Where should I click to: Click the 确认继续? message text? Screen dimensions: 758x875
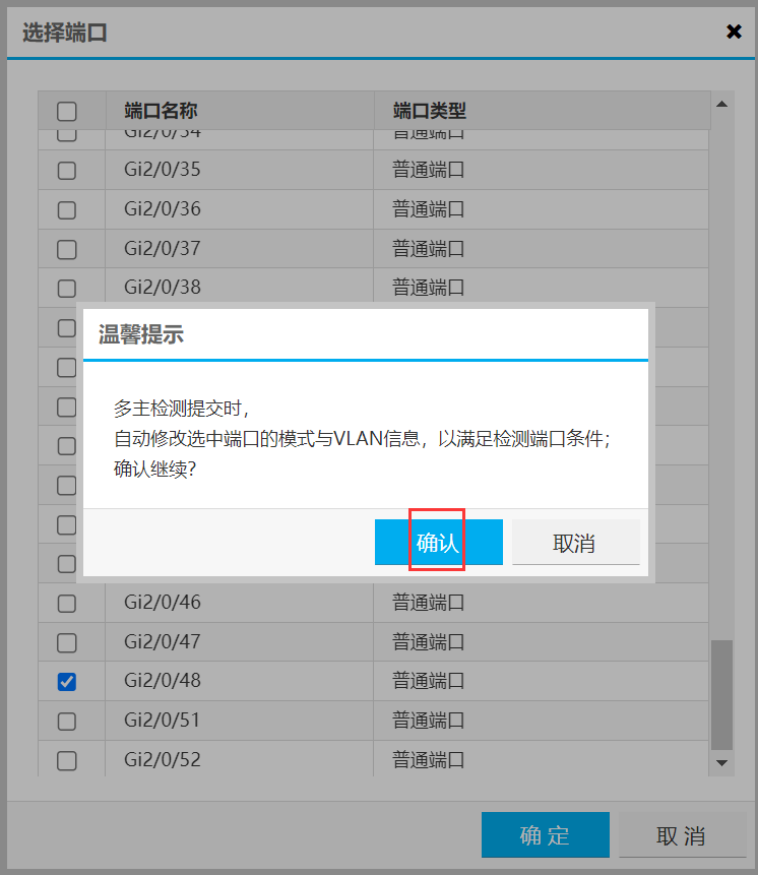(155, 469)
